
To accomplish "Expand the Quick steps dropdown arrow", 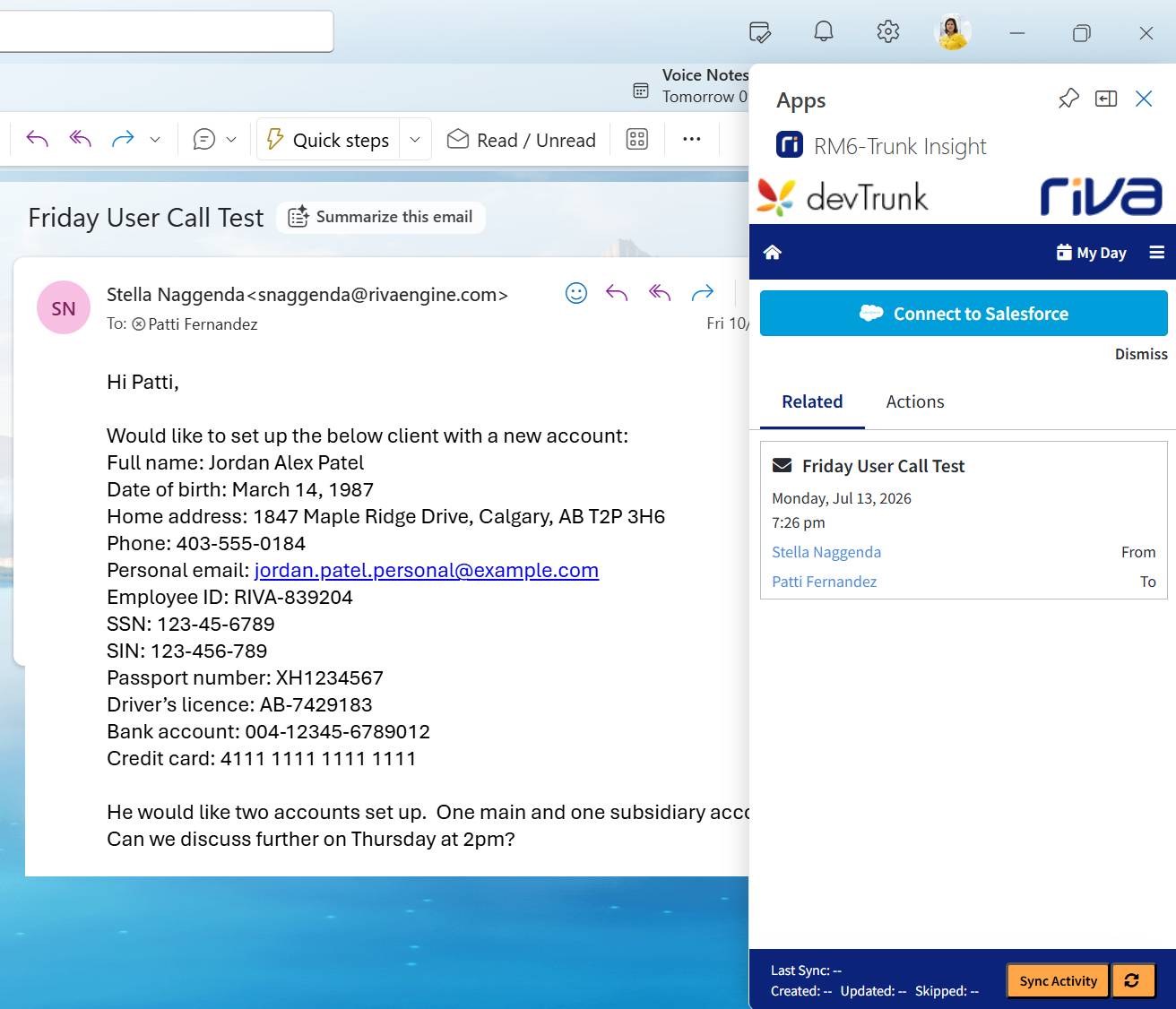I will (x=415, y=140).
